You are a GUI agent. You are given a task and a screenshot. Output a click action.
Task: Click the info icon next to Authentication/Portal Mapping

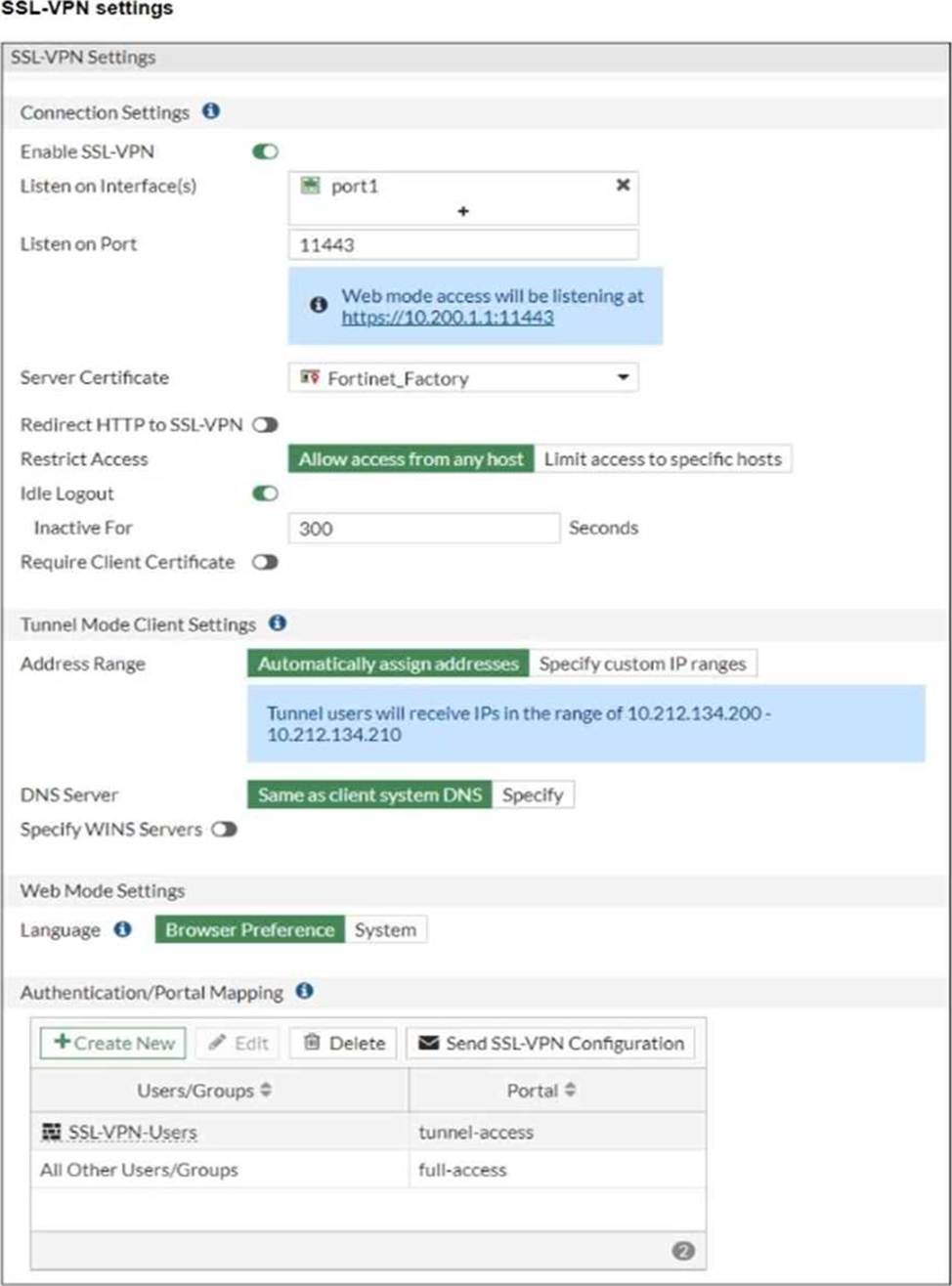304,991
